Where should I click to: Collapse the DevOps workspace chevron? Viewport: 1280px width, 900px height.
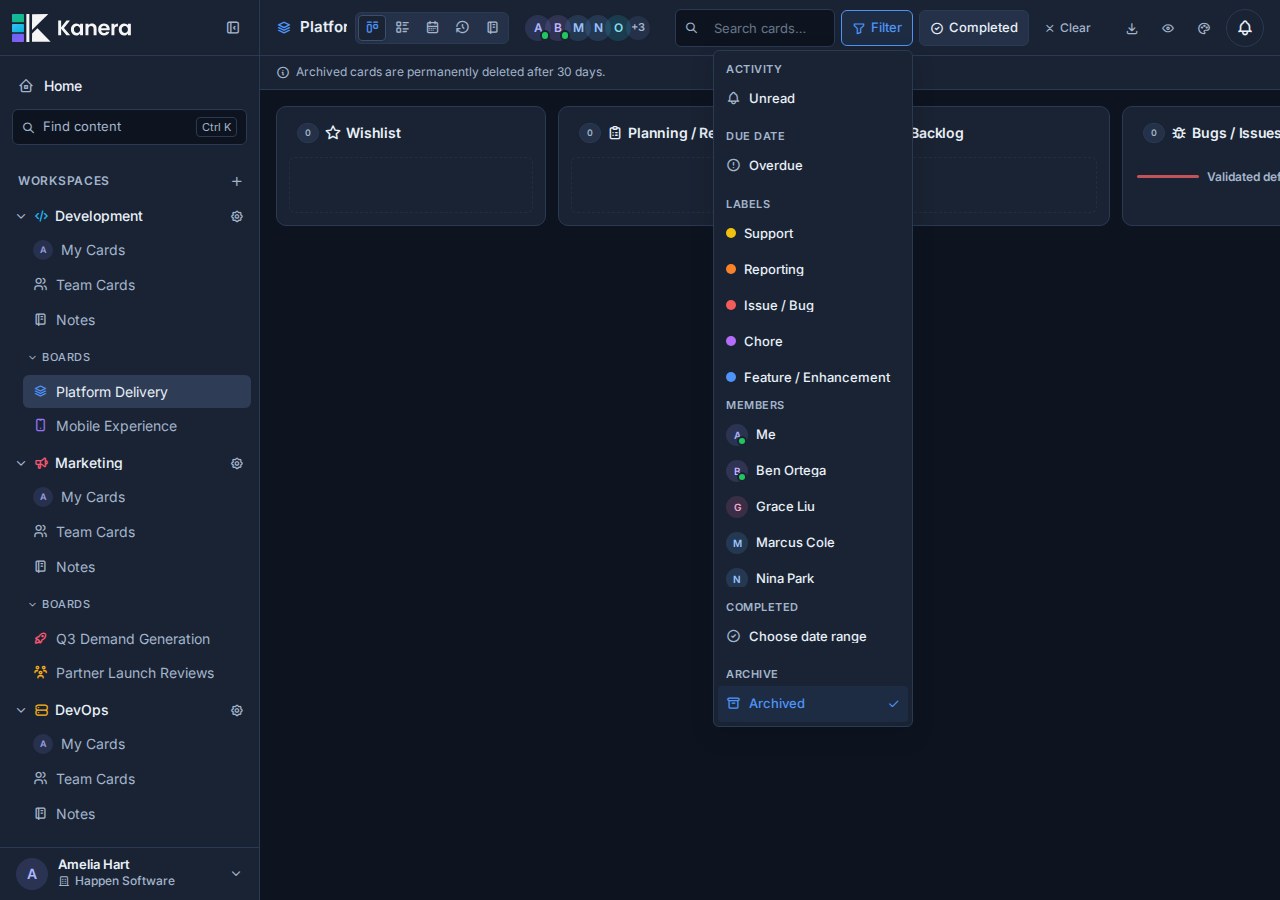[x=21, y=710]
